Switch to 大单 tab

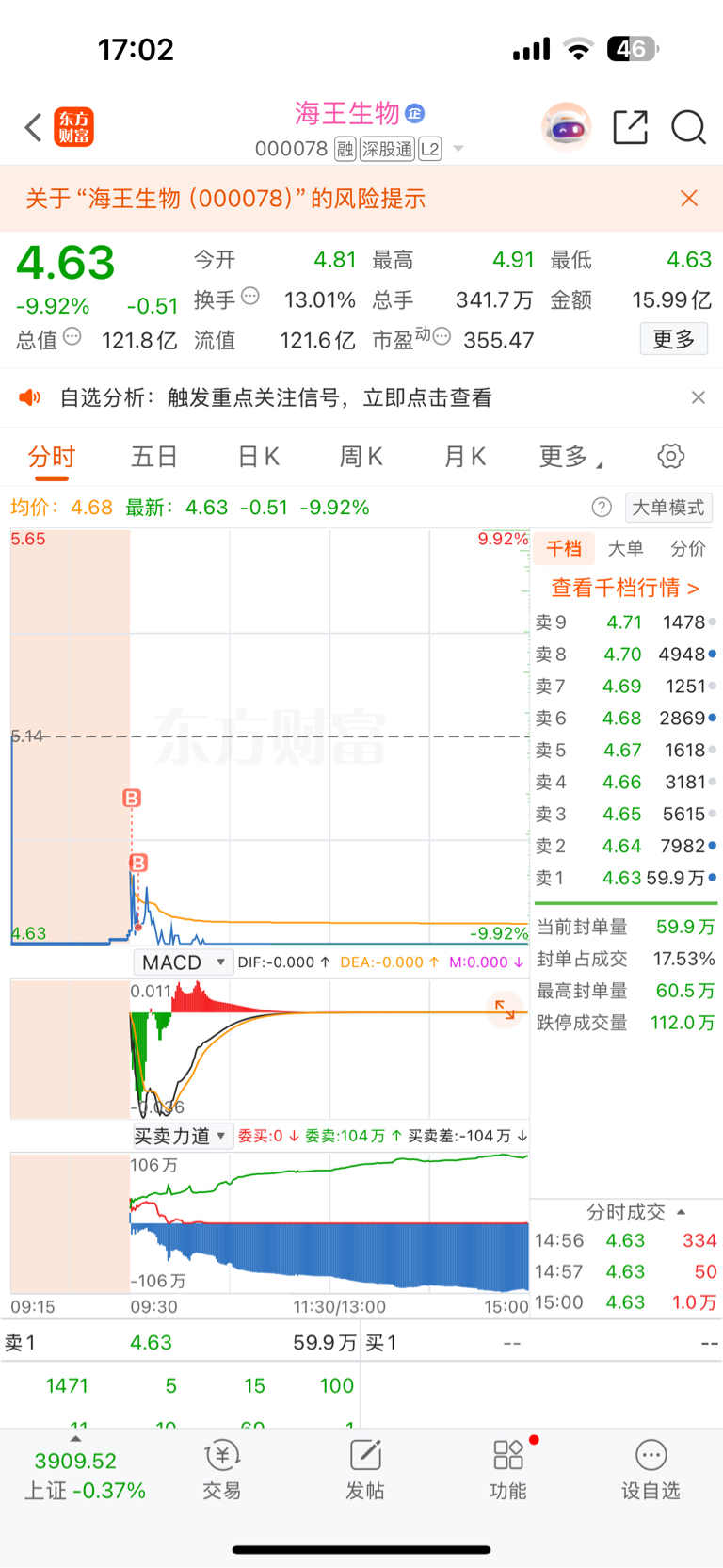click(626, 548)
